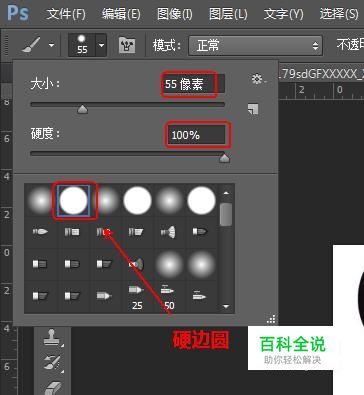364x395 pixels.
Task: Select the sixth top-row hard round brush
Action: tap(201, 201)
